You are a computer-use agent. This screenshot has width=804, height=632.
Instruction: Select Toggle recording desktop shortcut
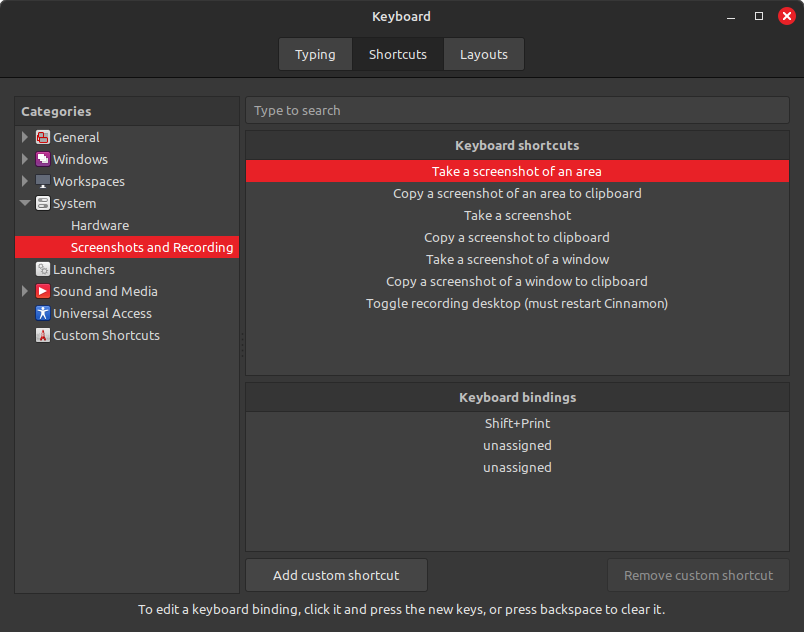tap(517, 304)
